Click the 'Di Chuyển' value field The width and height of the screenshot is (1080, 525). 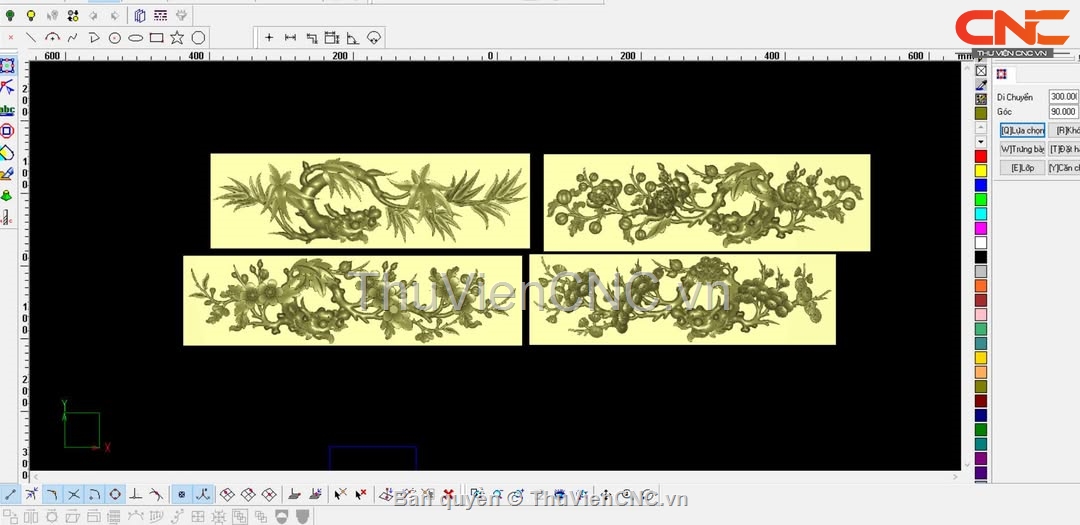click(x=1063, y=97)
